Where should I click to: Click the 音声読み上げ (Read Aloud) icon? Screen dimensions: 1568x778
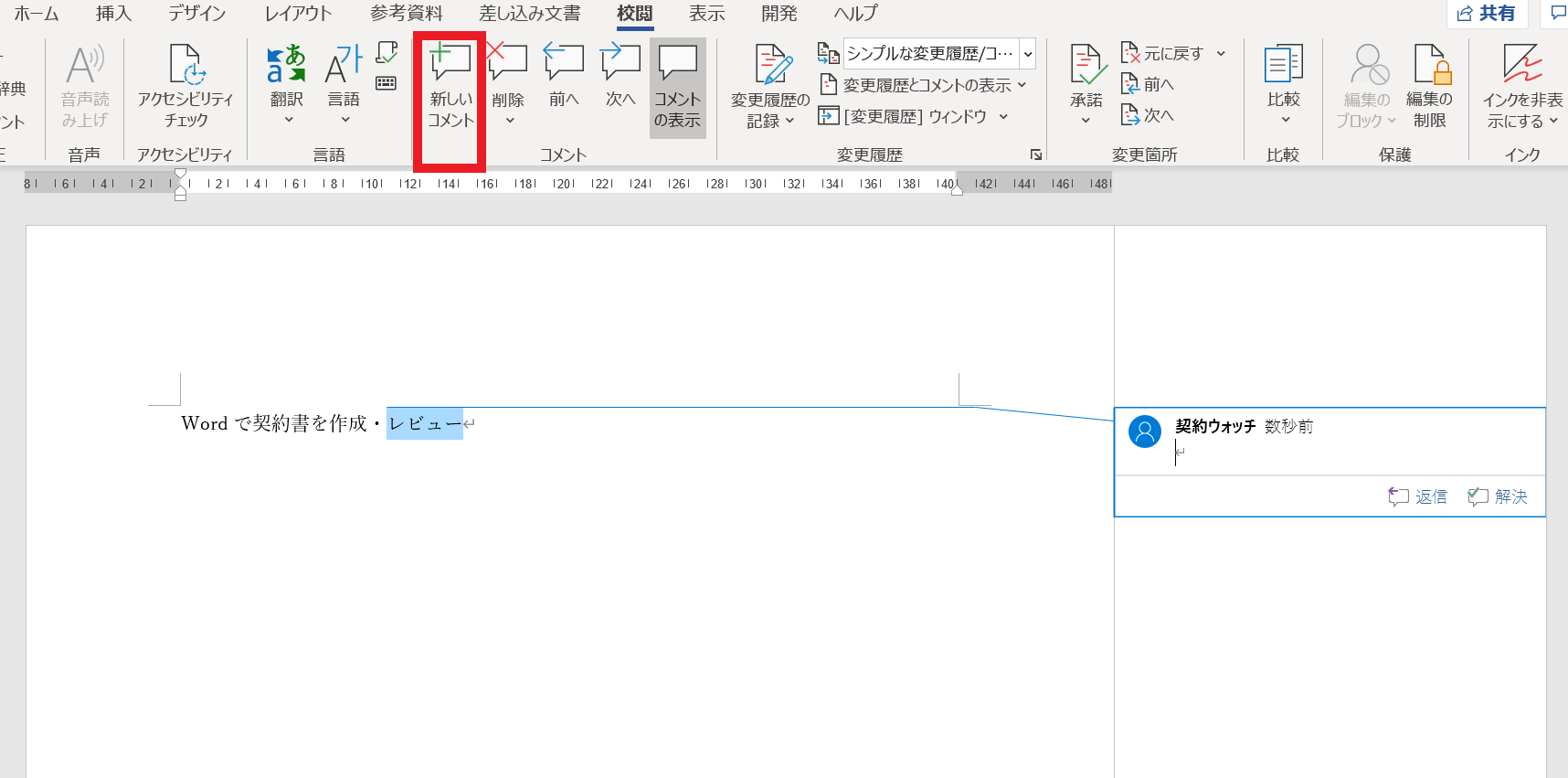85,87
